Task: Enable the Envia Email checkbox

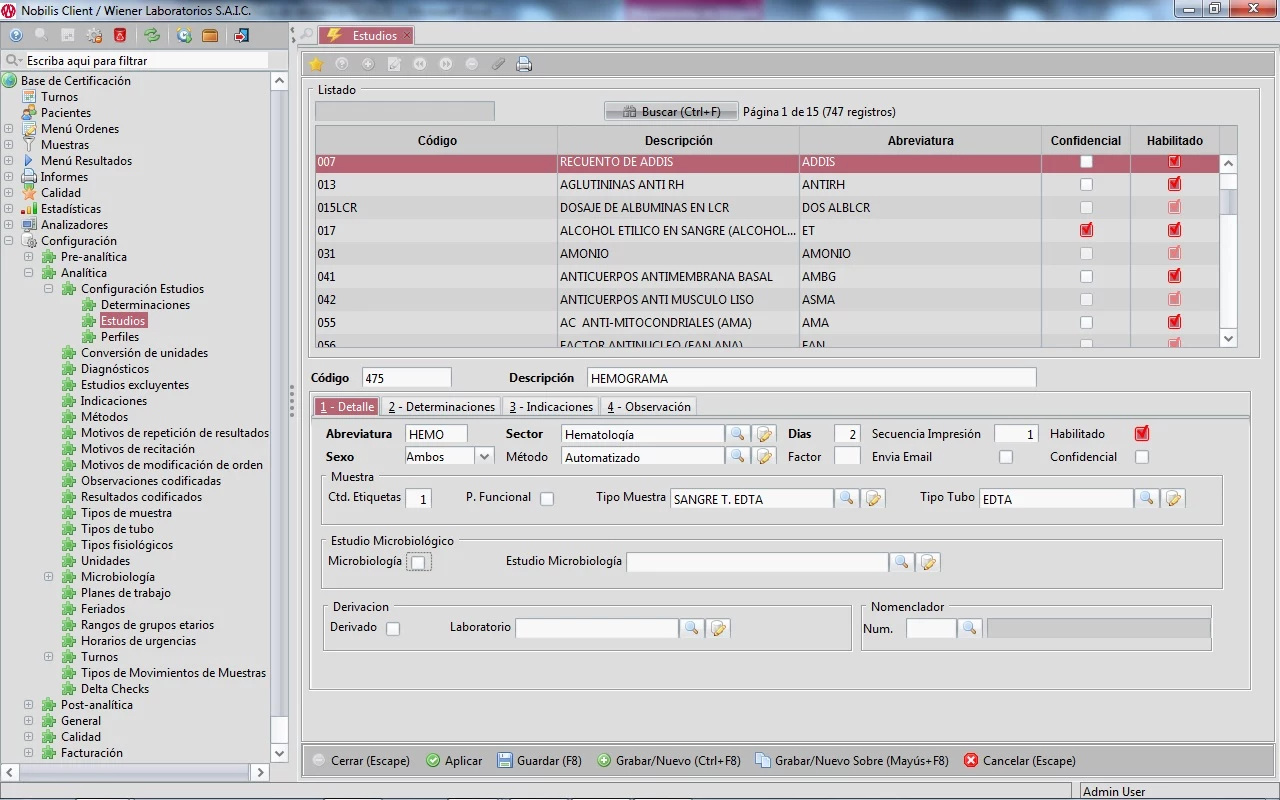Action: 1006,457
